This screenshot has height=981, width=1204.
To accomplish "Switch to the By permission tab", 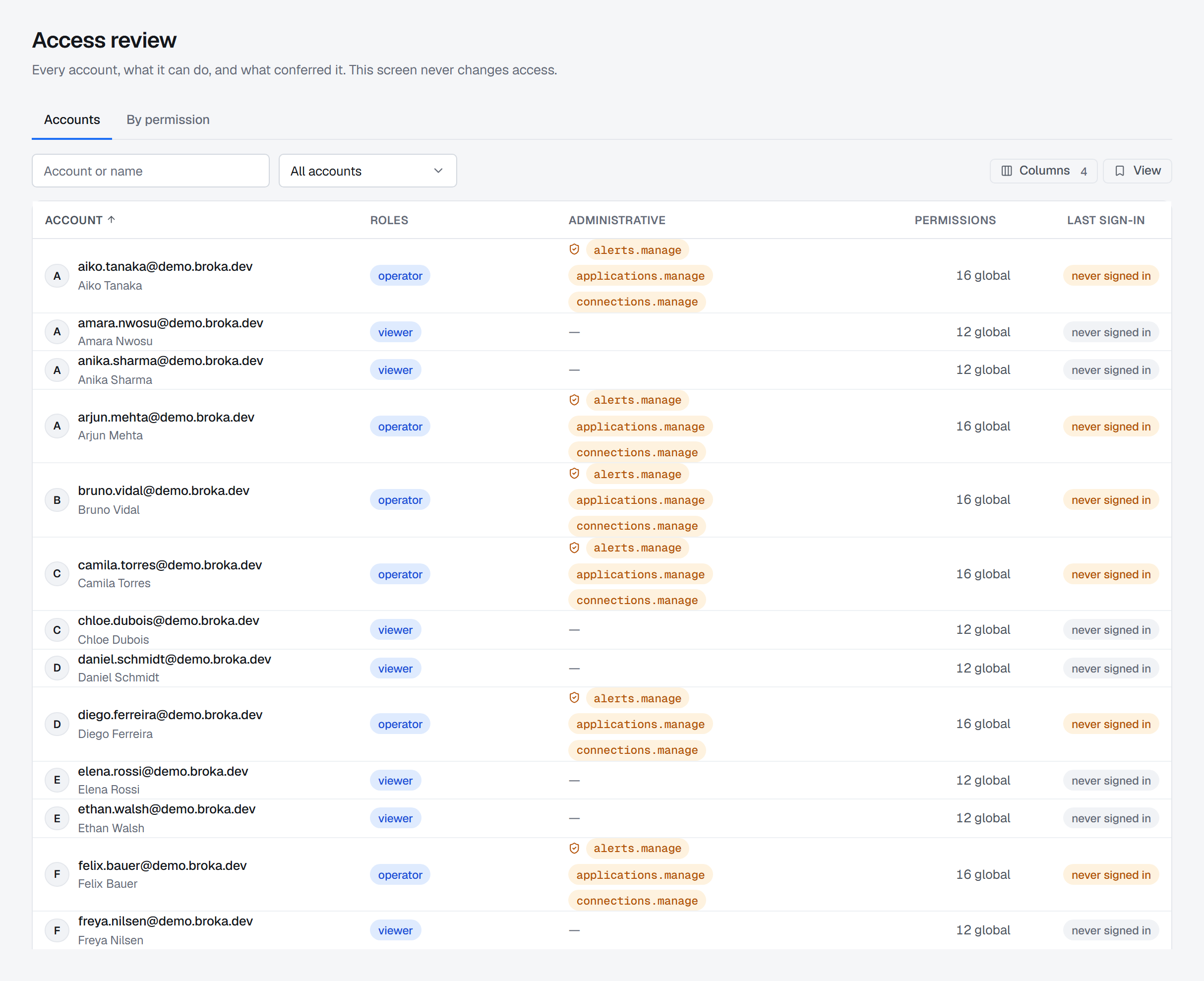I will pos(168,120).
